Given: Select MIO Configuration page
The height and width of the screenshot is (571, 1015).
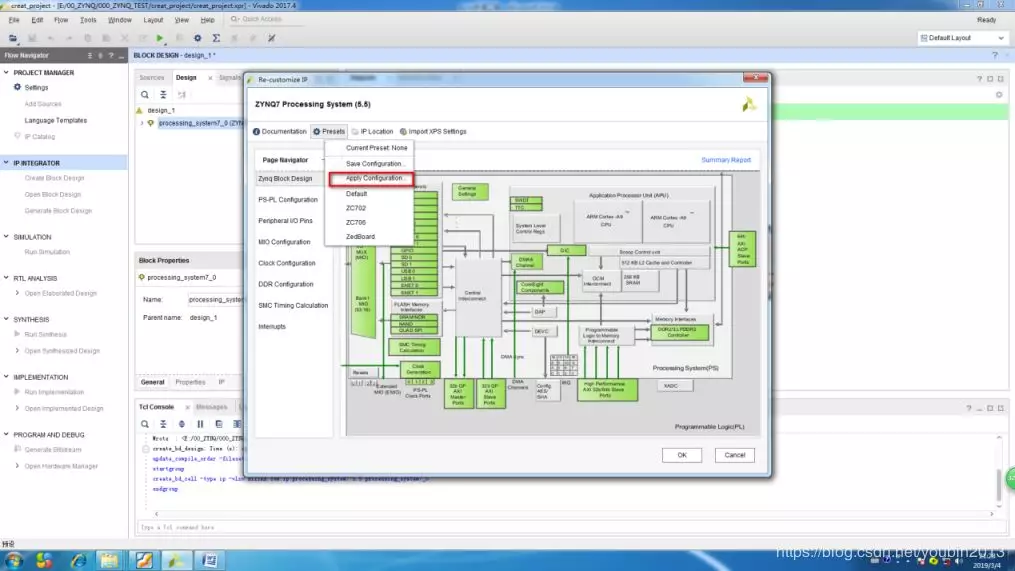Looking at the screenshot, I should pos(284,242).
